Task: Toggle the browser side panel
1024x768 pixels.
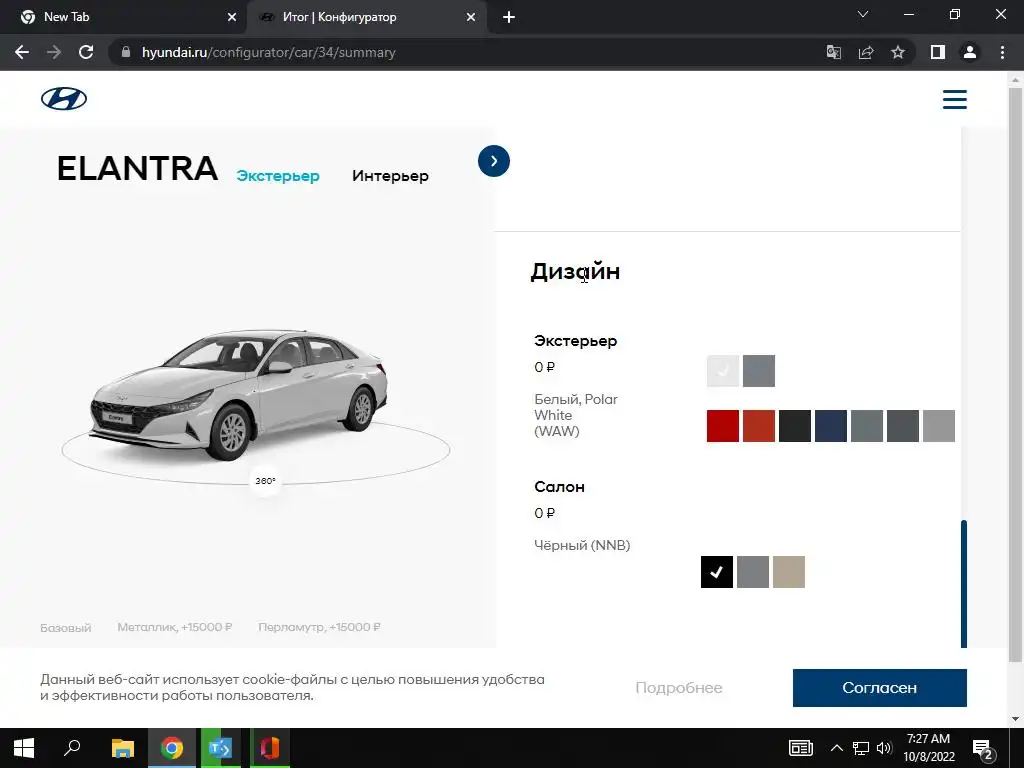Action: [938, 52]
